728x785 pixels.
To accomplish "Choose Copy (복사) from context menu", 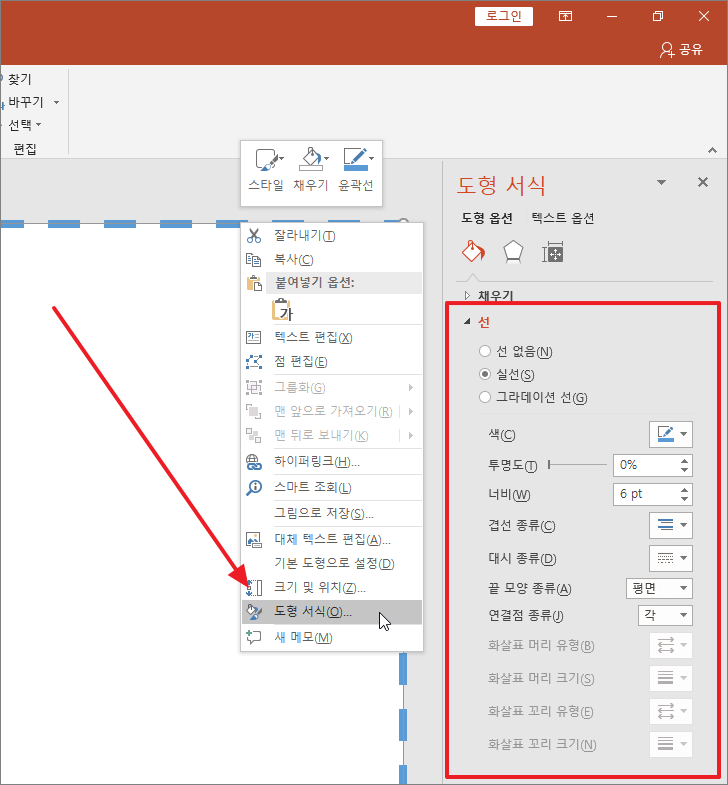I will (332, 259).
